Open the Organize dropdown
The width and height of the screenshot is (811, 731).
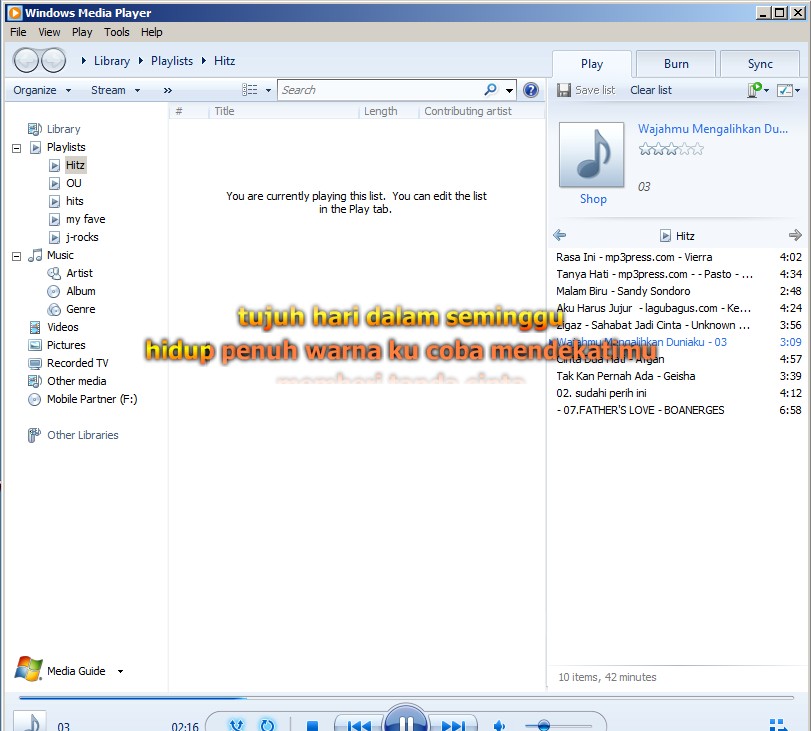click(x=42, y=90)
